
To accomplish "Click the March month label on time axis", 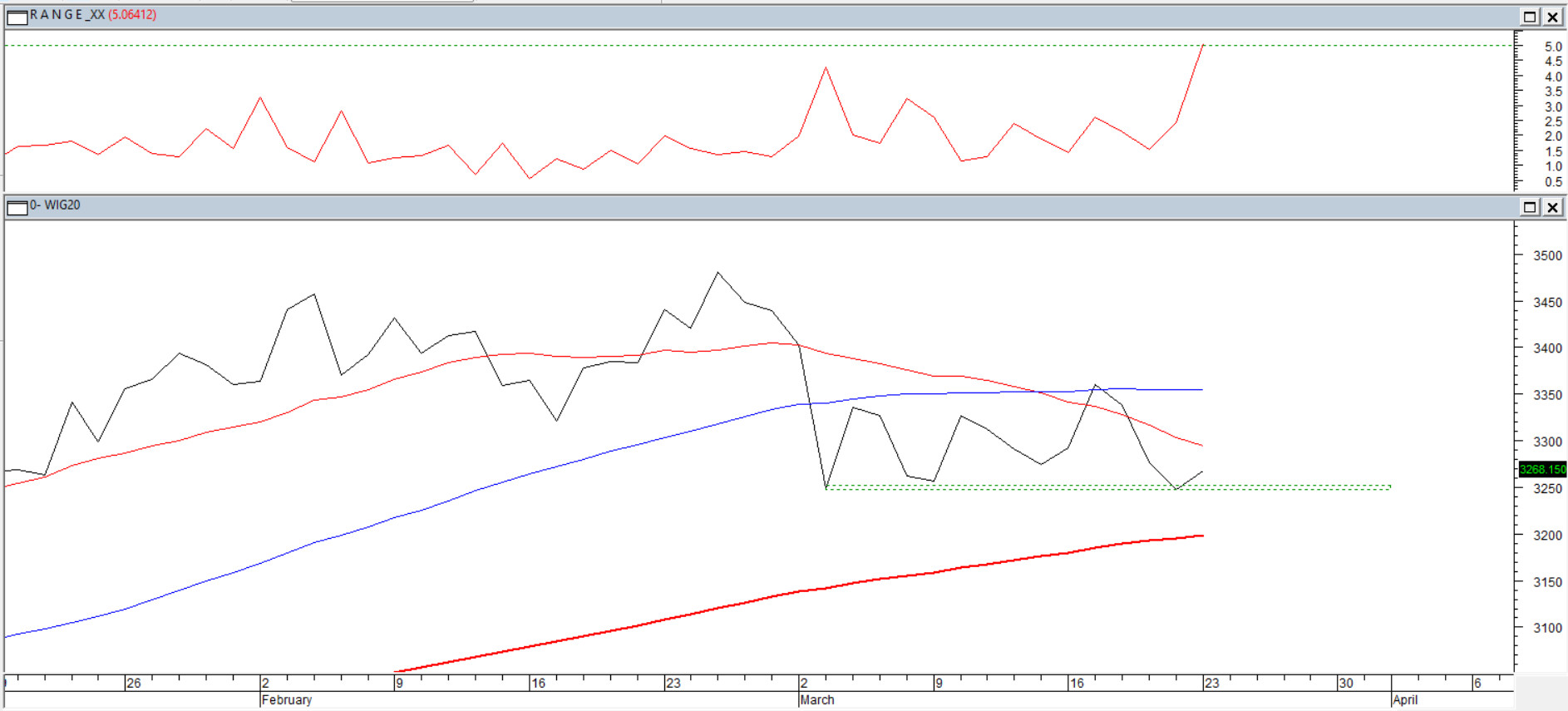I will click(817, 700).
